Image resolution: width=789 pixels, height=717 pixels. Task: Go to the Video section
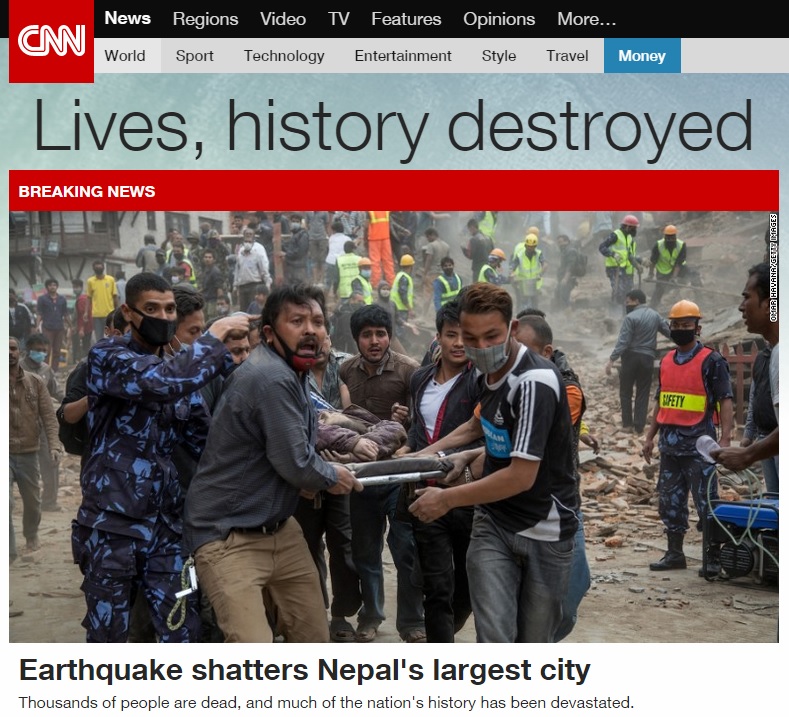[x=283, y=19]
